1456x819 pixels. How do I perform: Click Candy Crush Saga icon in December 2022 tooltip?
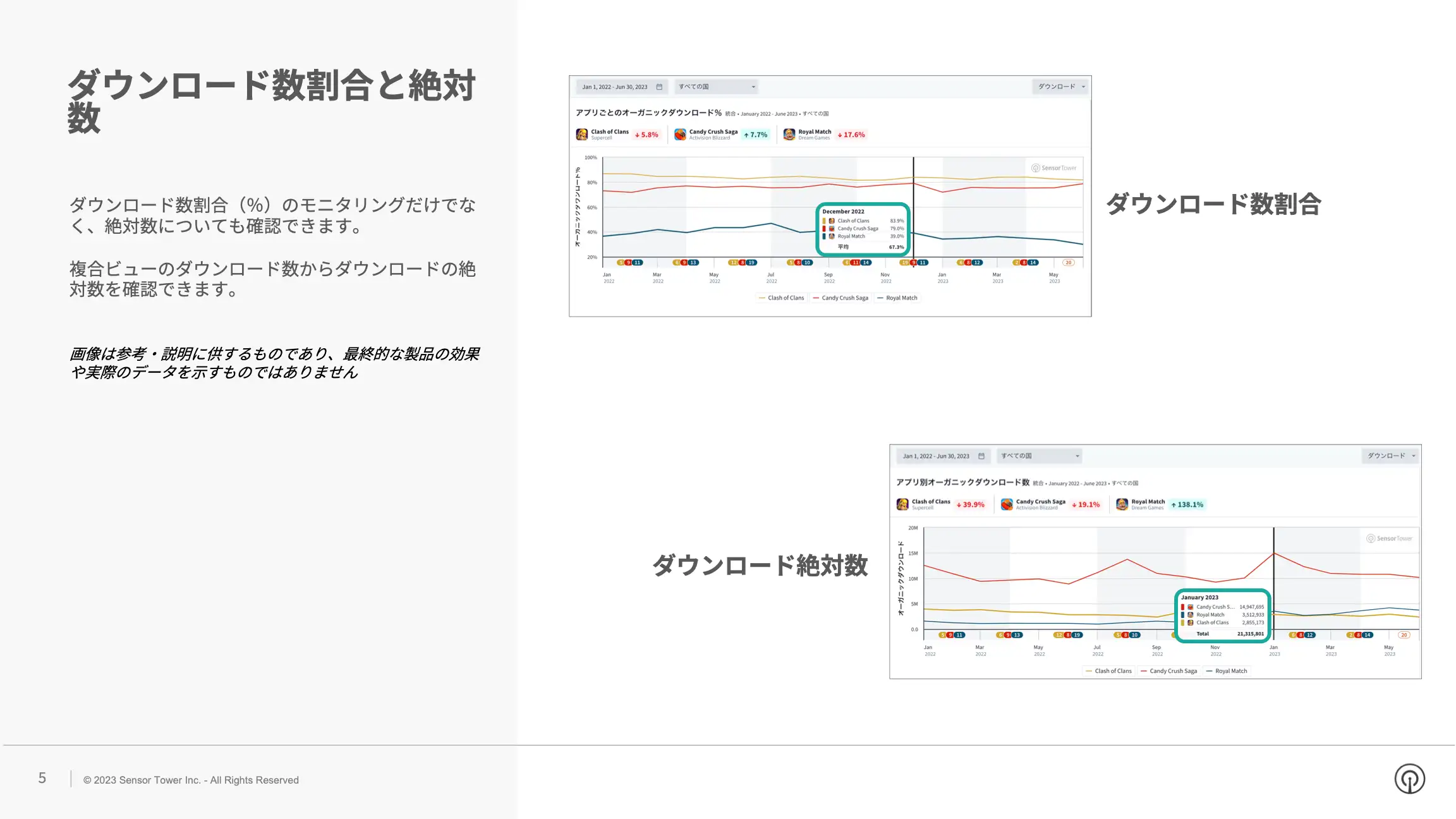point(832,229)
